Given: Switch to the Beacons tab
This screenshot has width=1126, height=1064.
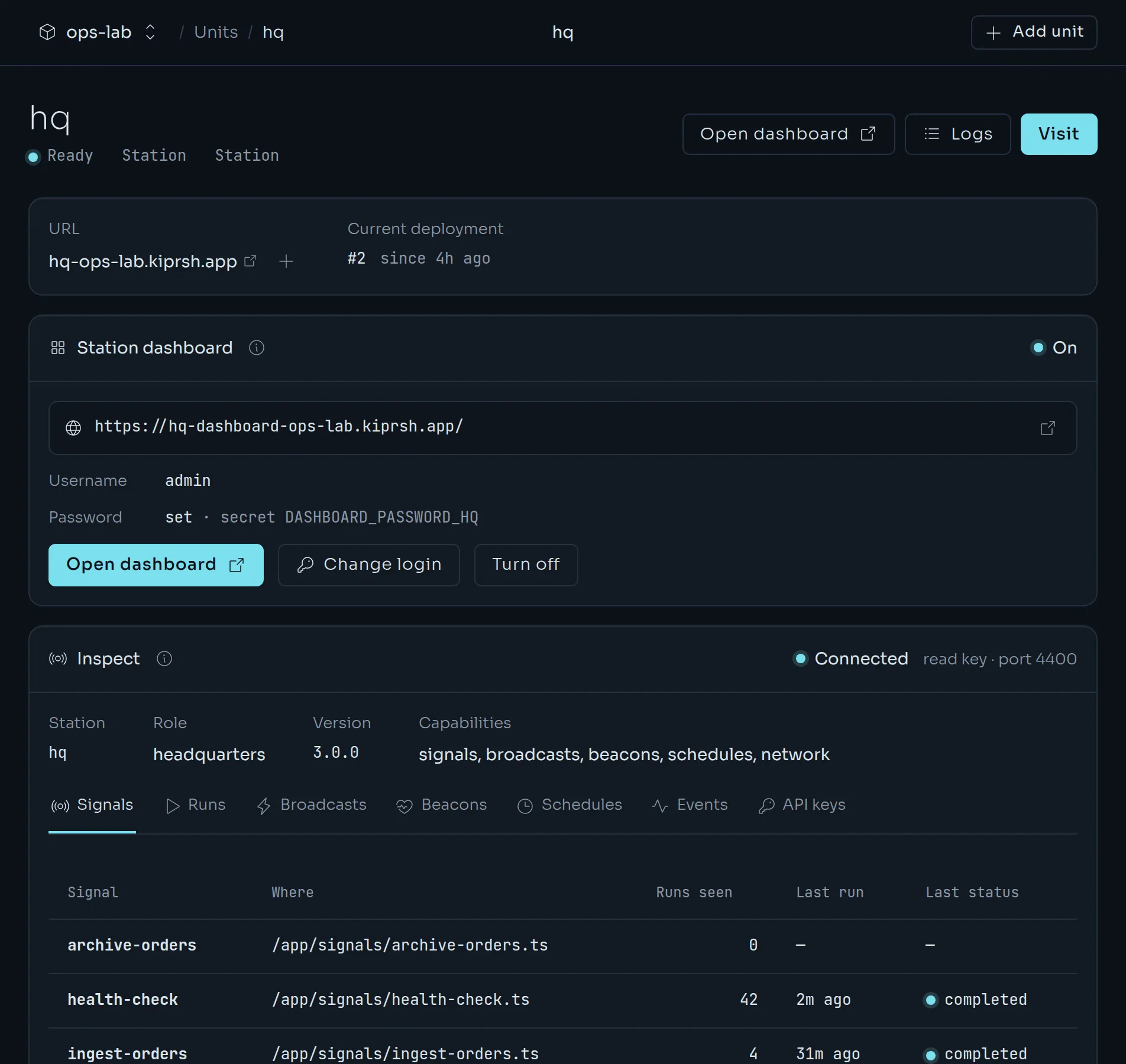Looking at the screenshot, I should tap(442, 805).
